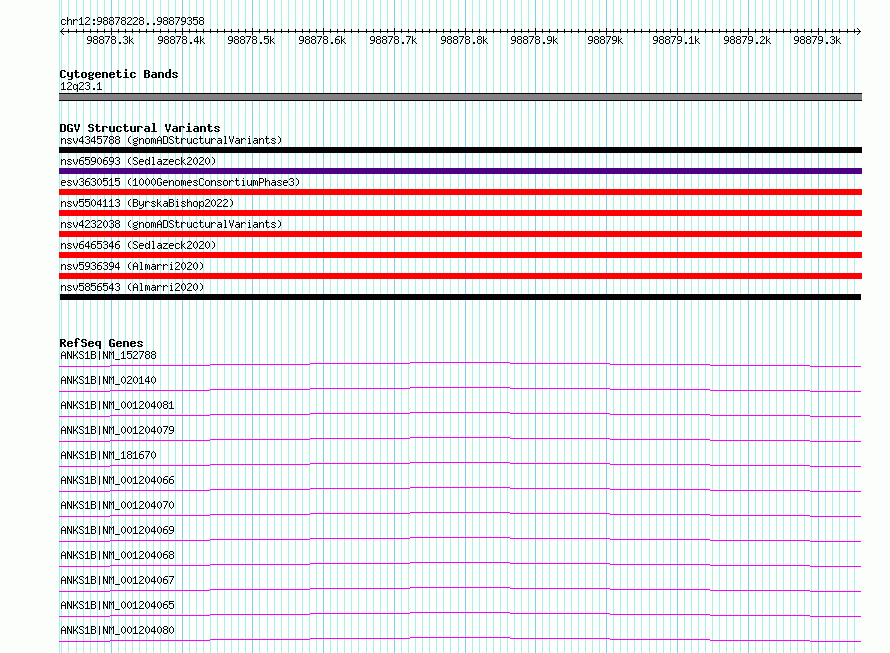Select transcript ANKS1B|NM_001204079
The image size is (890, 653).
pos(117,430)
